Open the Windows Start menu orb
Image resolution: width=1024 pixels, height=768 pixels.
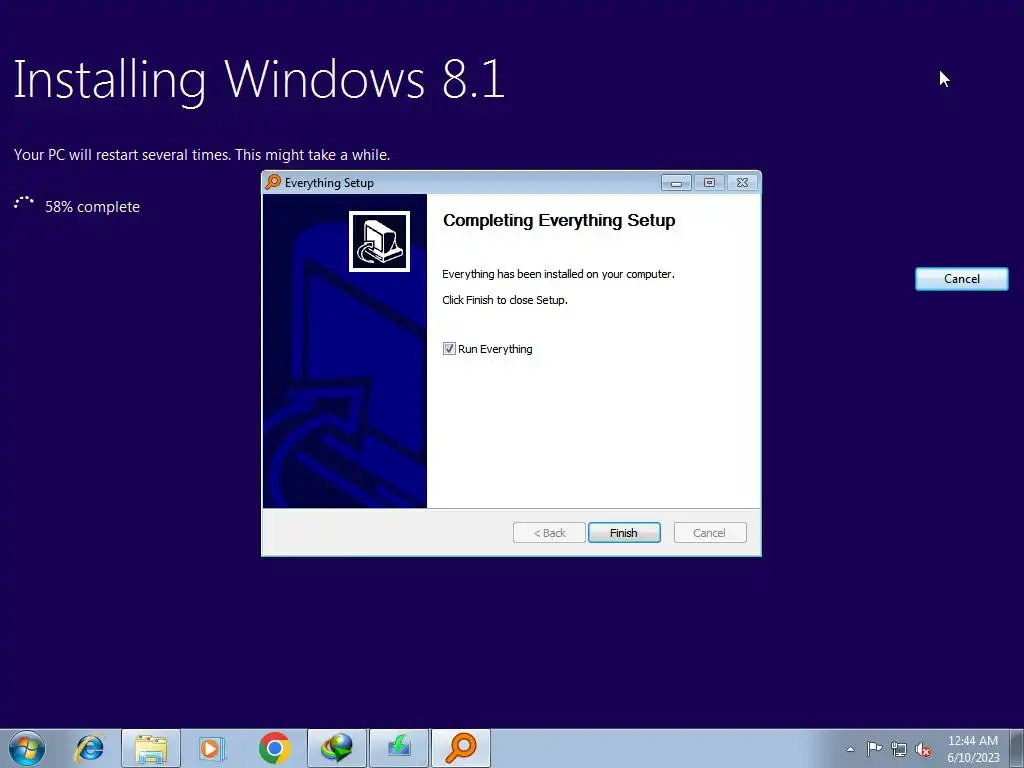pos(27,748)
